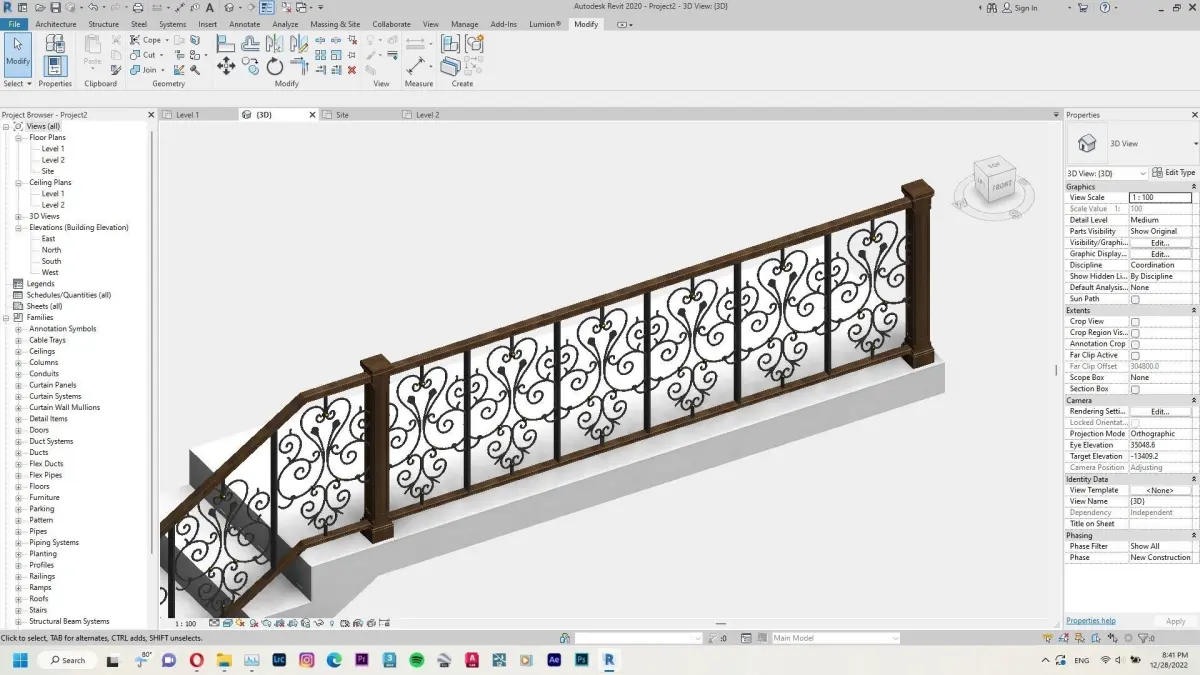Switch to the Architecture ribbon tab
This screenshot has width=1200, height=675.
(56, 24)
